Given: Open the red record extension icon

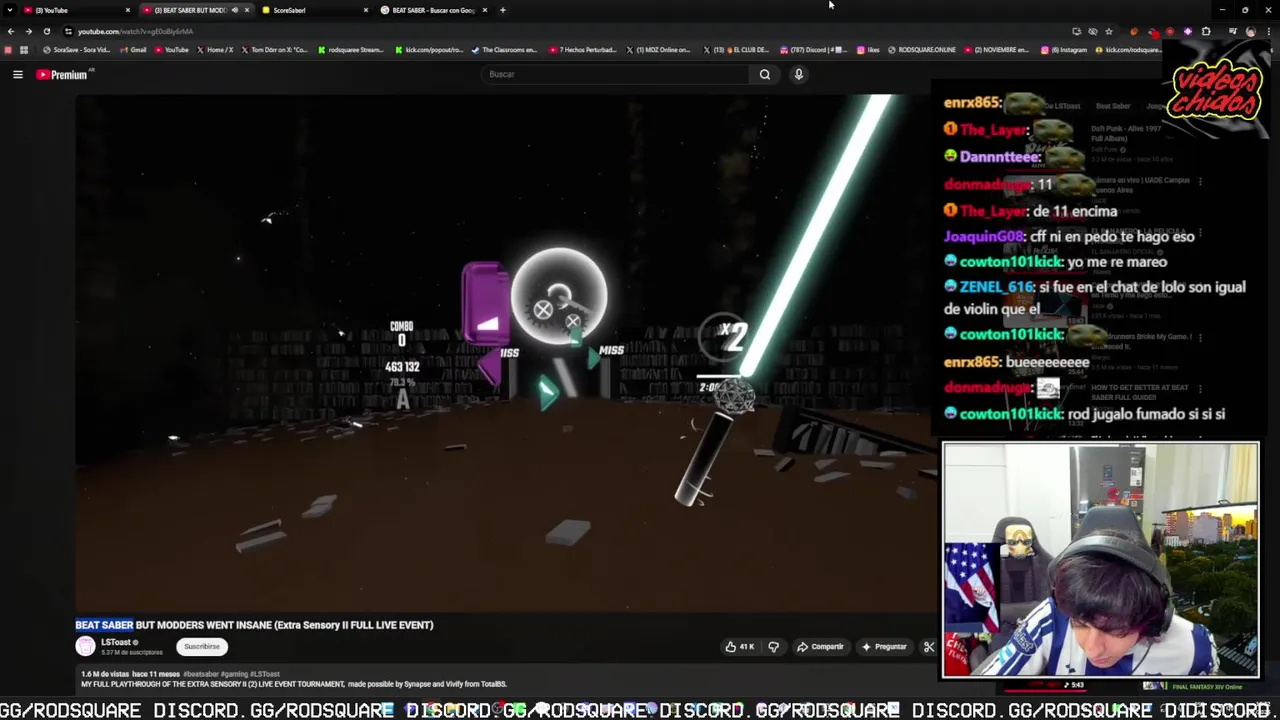Looking at the screenshot, I should pyautogui.click(x=1170, y=31).
